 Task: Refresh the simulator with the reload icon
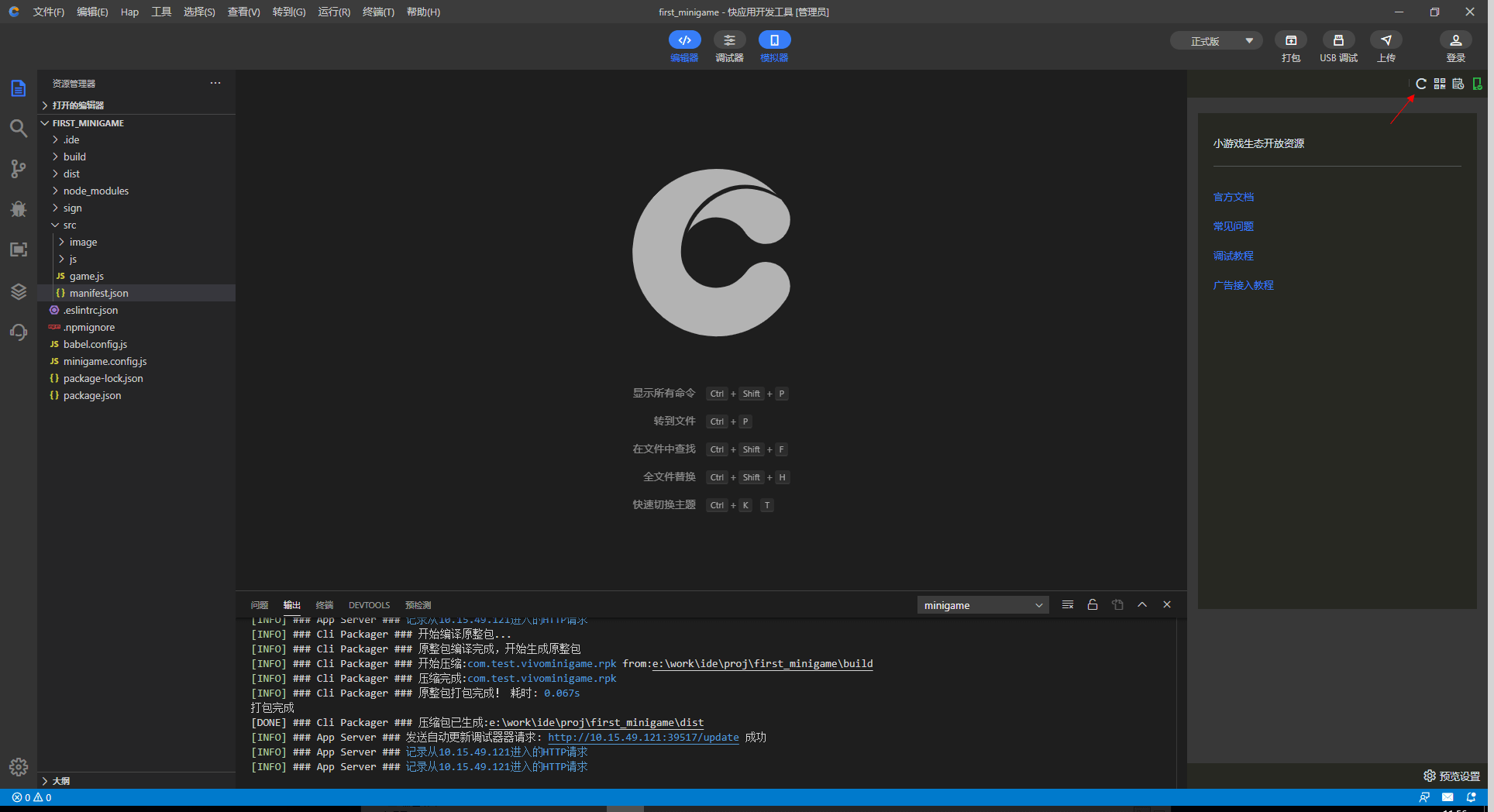[x=1421, y=84]
